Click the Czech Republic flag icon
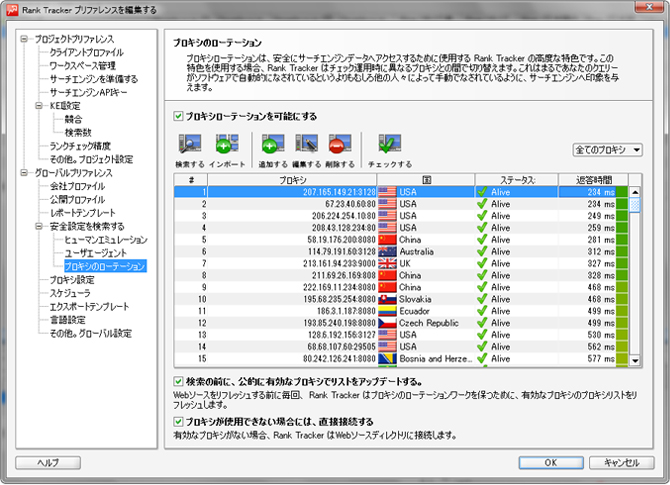Screen dimensions: 670x485 click(387, 323)
